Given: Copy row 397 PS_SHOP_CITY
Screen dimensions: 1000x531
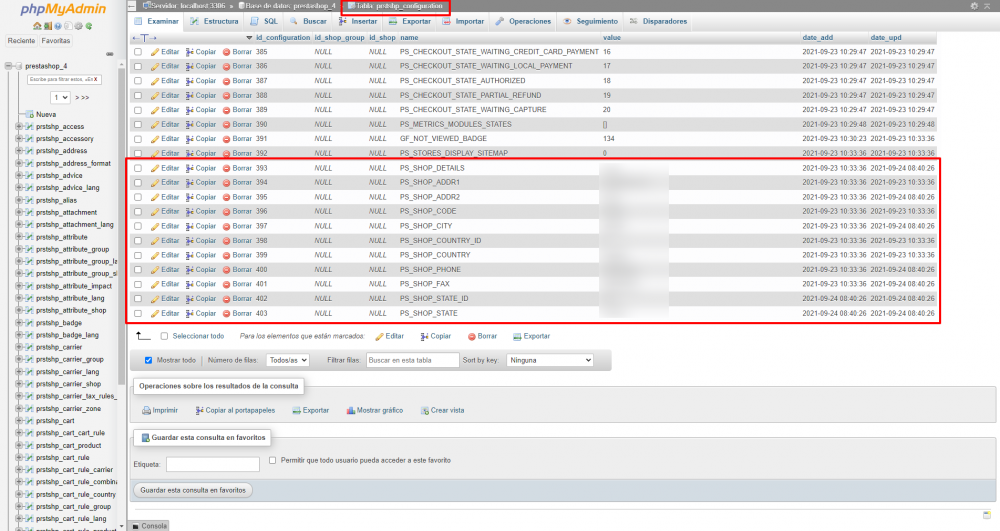Looking at the screenshot, I should pyautogui.click(x=201, y=226).
